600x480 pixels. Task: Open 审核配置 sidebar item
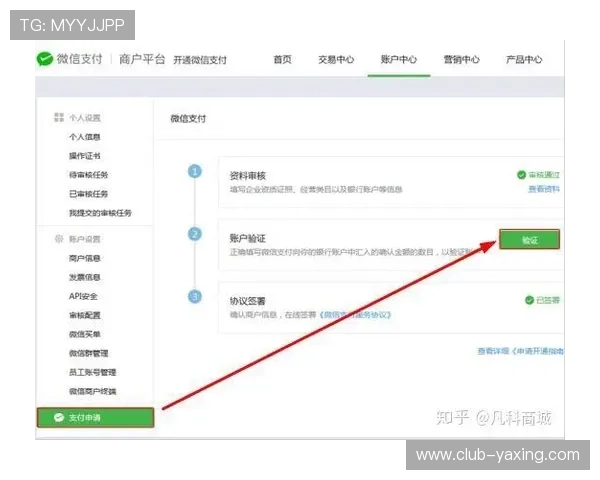click(85, 315)
